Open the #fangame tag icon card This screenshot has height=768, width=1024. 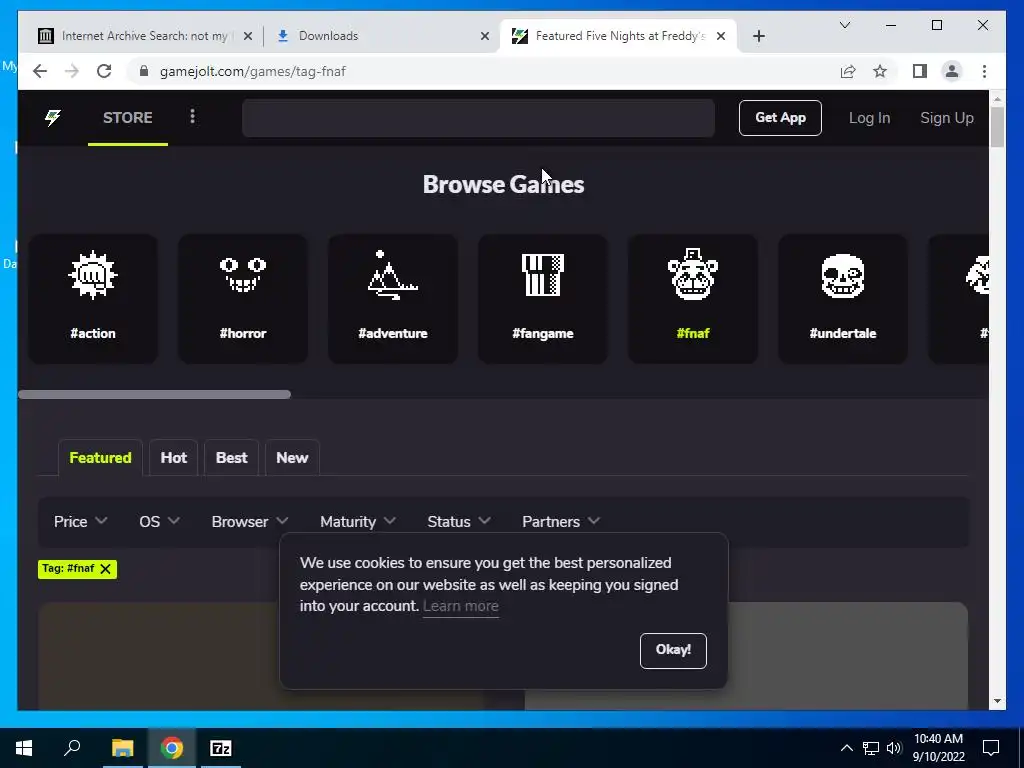(x=543, y=298)
